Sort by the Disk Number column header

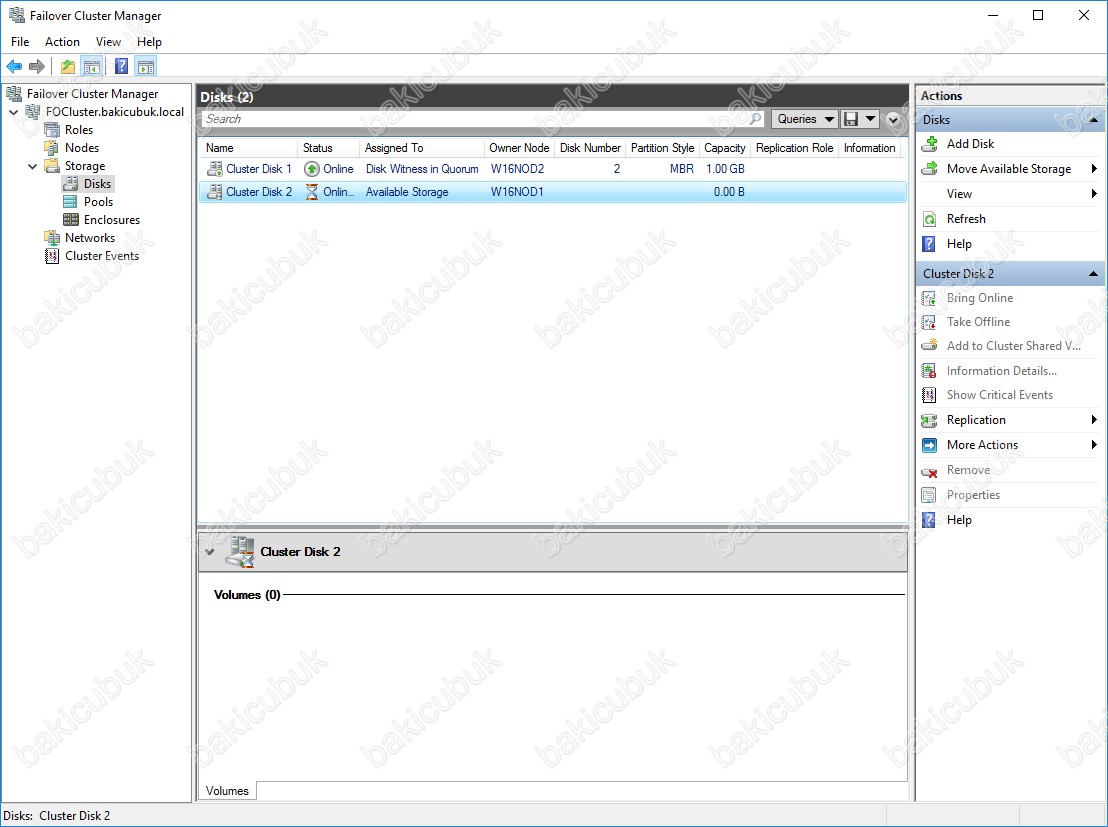coord(590,148)
